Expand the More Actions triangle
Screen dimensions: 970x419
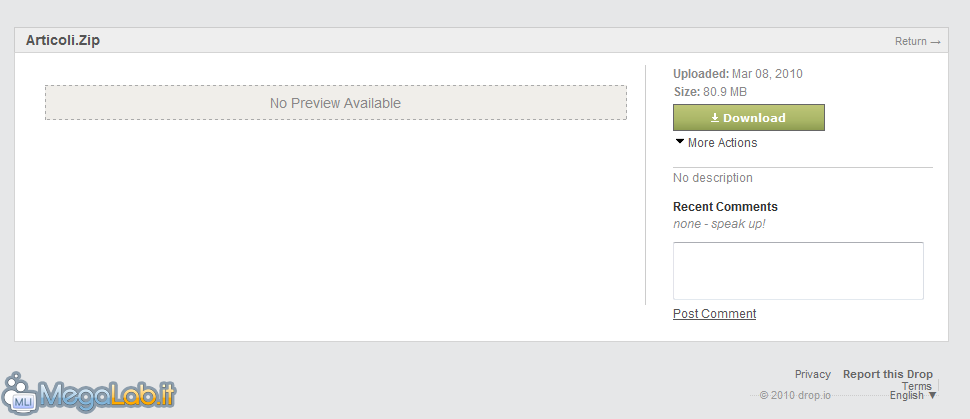coord(680,142)
